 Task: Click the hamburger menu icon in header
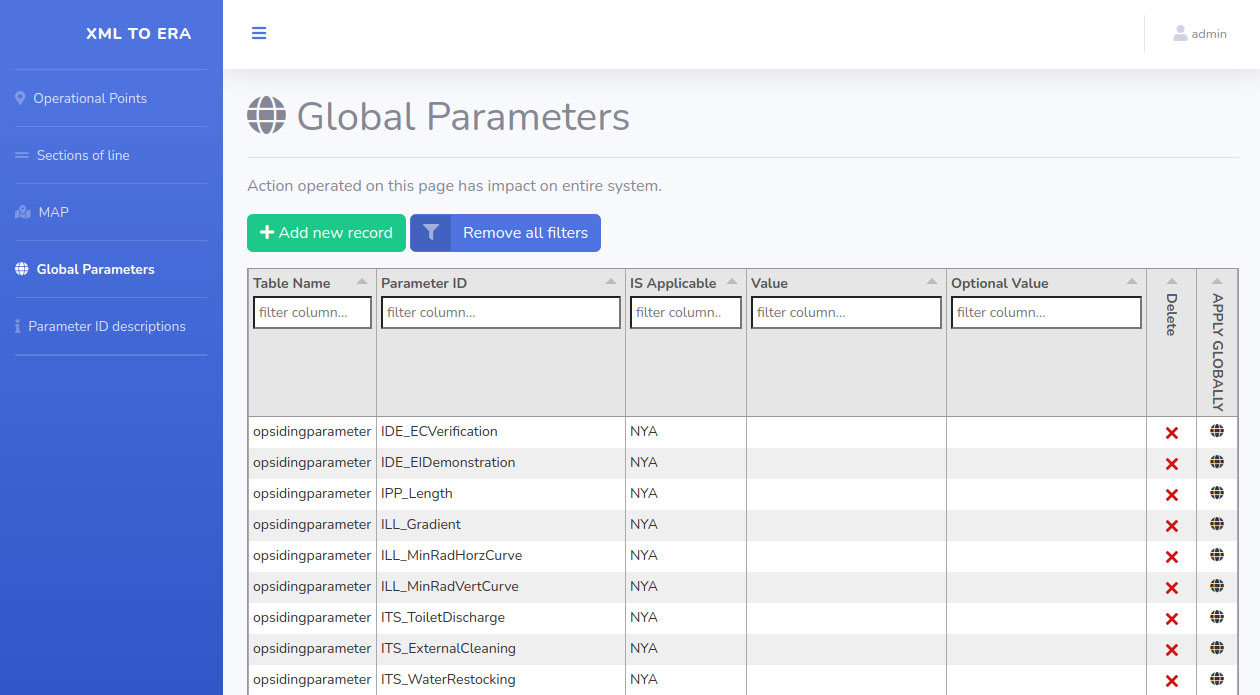[x=259, y=33]
